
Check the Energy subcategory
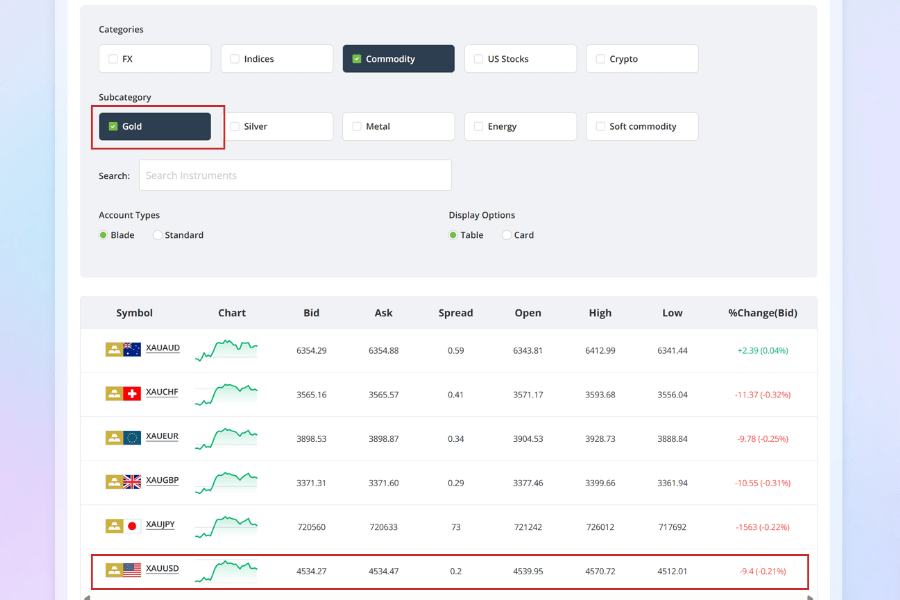478,126
